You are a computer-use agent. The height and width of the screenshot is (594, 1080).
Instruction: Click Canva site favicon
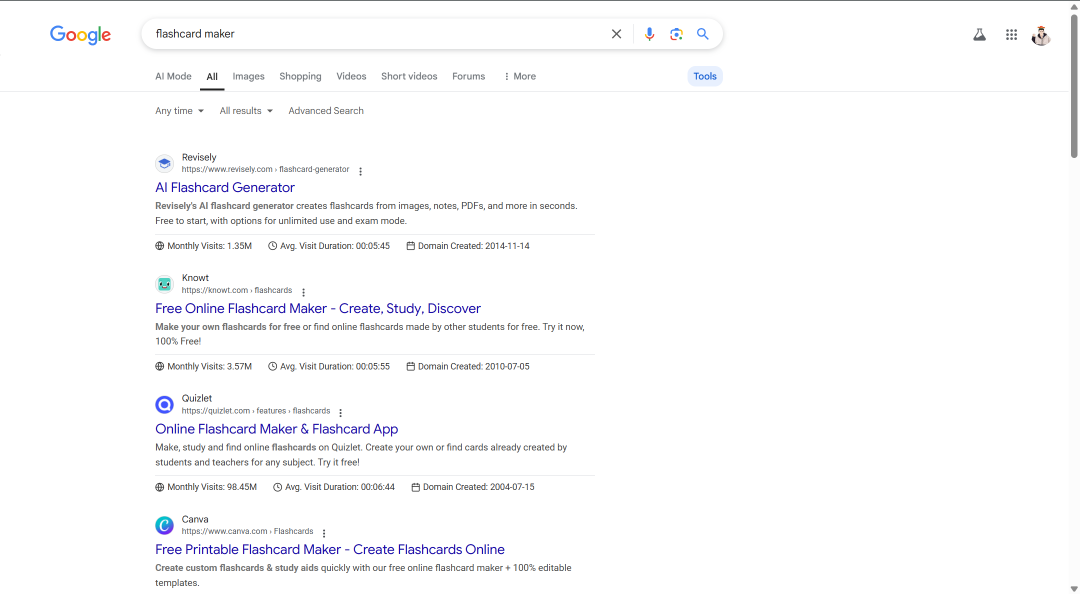point(164,525)
